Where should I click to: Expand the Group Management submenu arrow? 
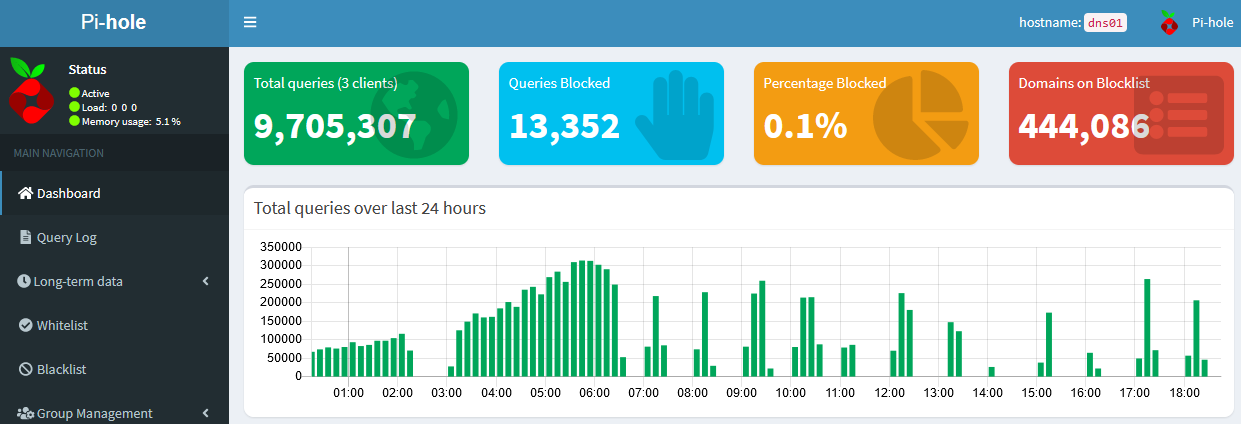pos(206,413)
